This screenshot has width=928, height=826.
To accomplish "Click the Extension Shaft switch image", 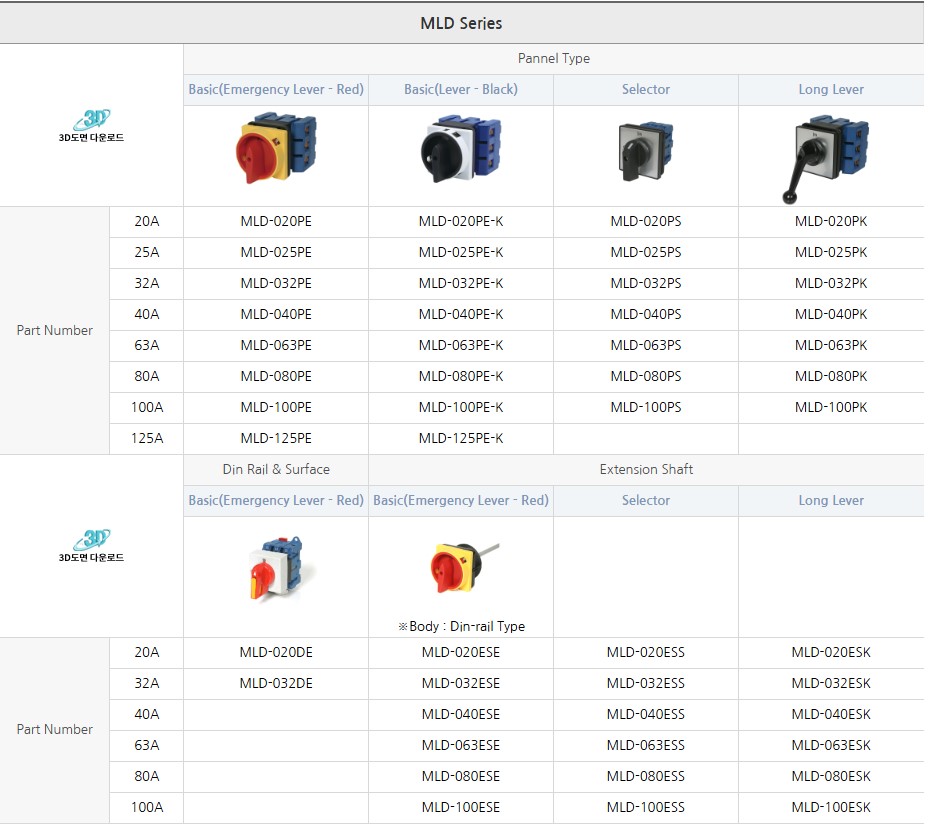I will tap(462, 566).
